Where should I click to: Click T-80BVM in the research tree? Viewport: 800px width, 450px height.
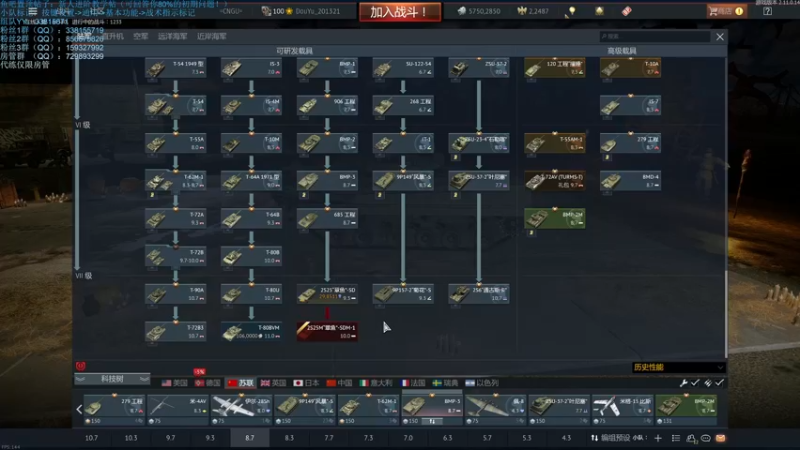(251, 332)
